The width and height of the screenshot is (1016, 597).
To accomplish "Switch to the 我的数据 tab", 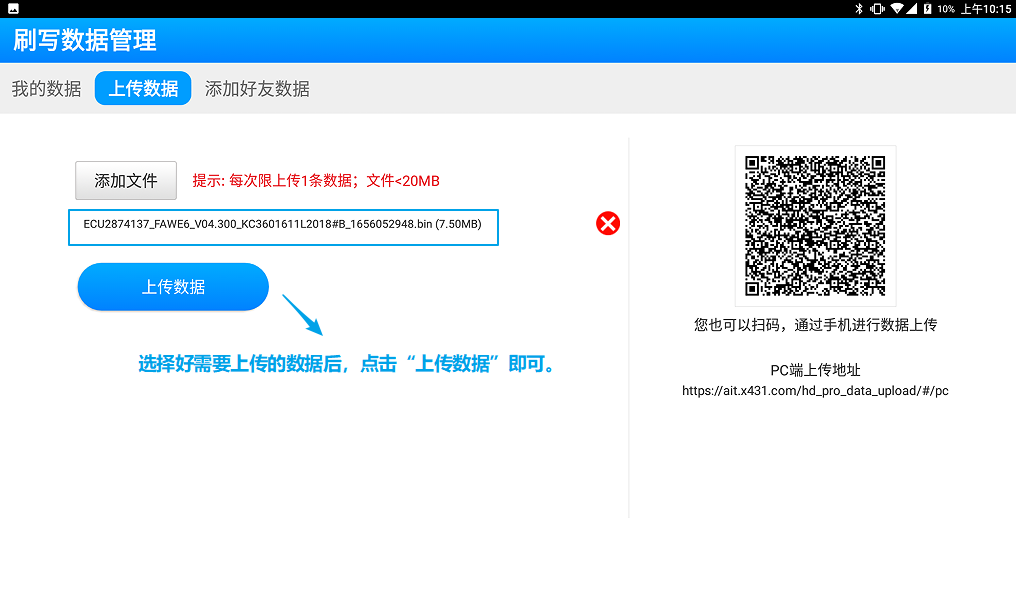I will click(47, 89).
